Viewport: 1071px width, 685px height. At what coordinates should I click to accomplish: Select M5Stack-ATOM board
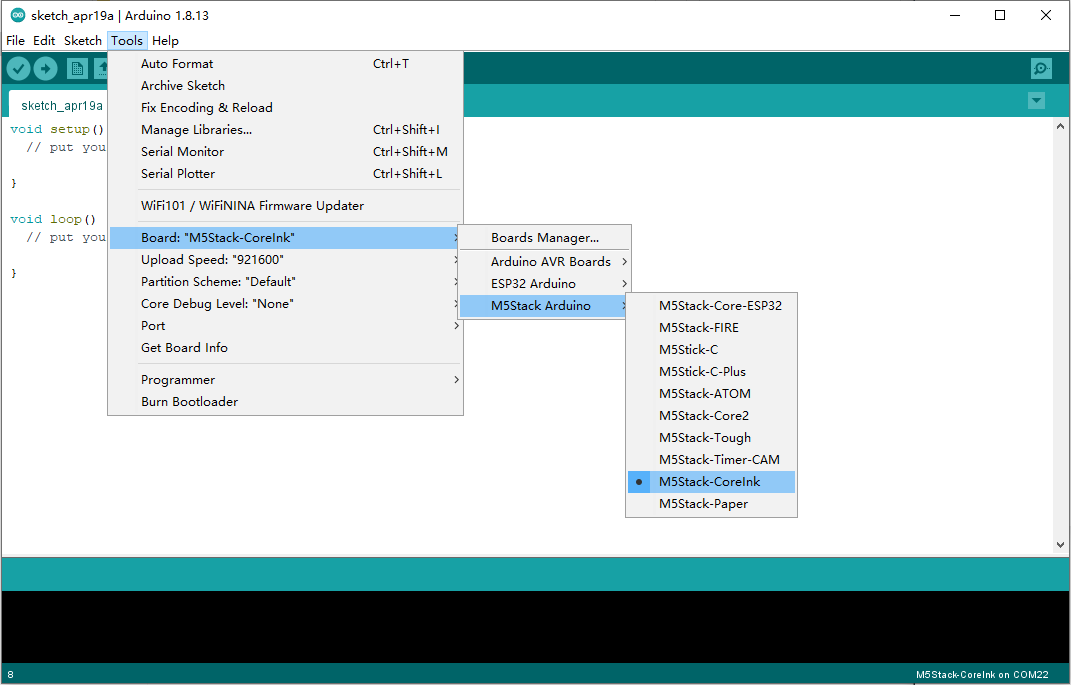coord(711,393)
